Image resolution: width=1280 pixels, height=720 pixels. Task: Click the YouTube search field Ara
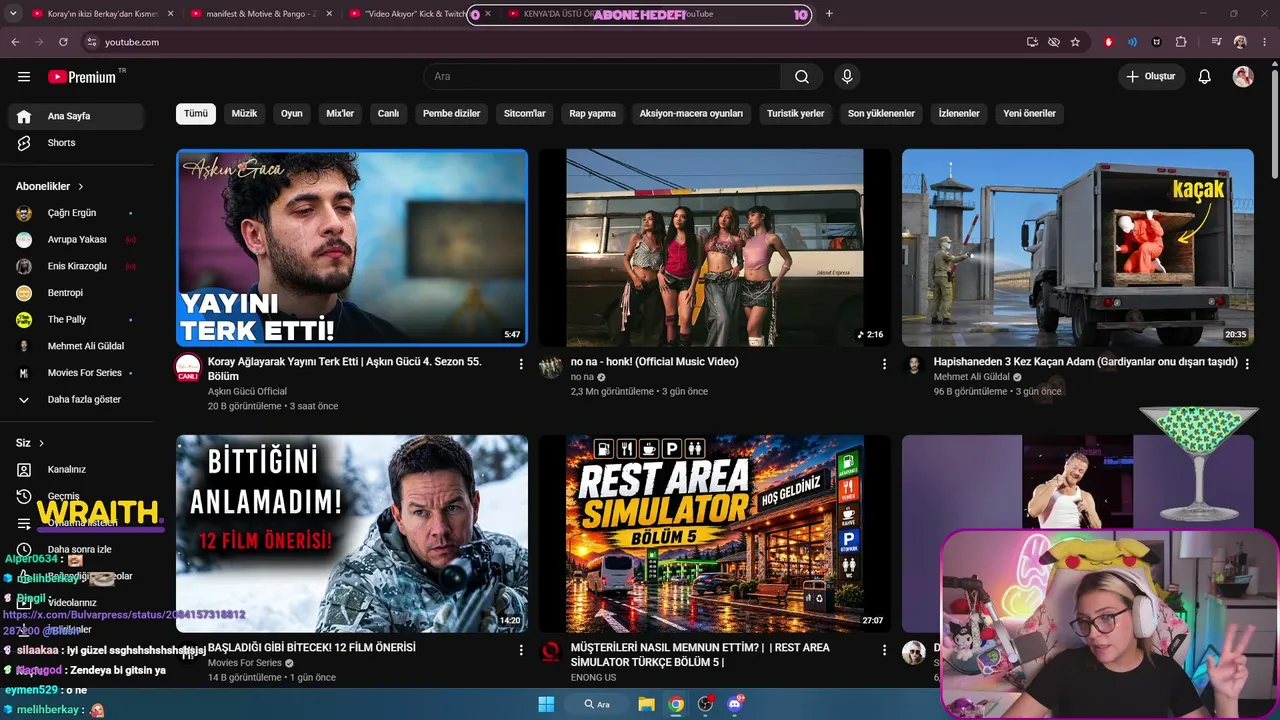point(603,77)
